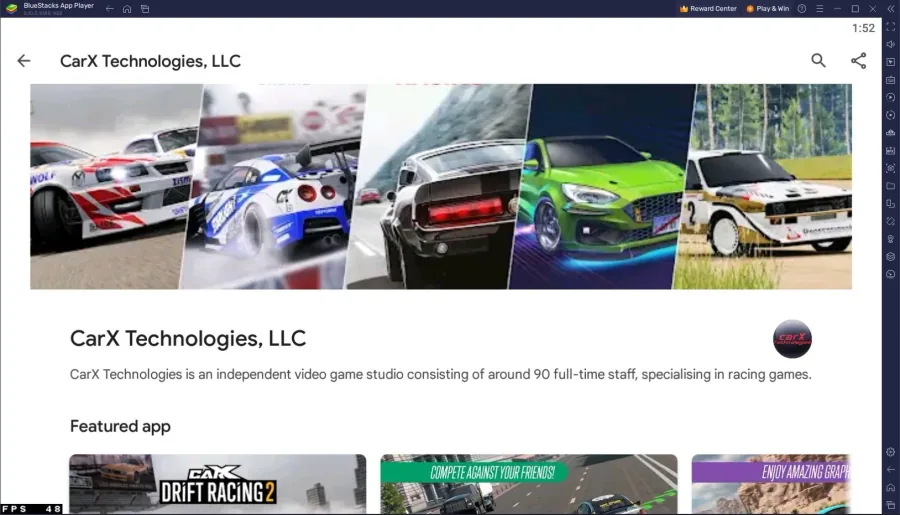Click the sync rotate circle icon in sidebar
This screenshot has height=515, width=900.
[x=890, y=115]
